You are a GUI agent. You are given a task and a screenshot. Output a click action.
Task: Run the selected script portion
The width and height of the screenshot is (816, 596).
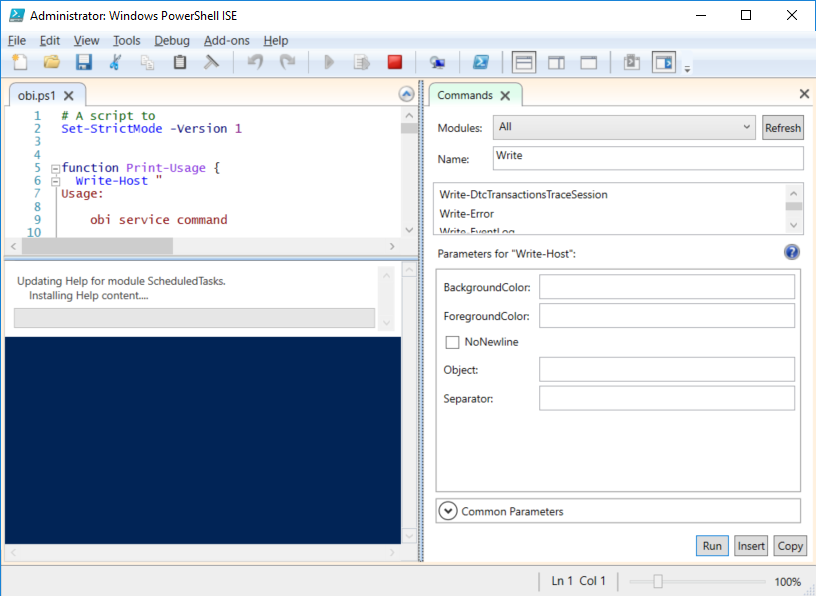coord(362,61)
